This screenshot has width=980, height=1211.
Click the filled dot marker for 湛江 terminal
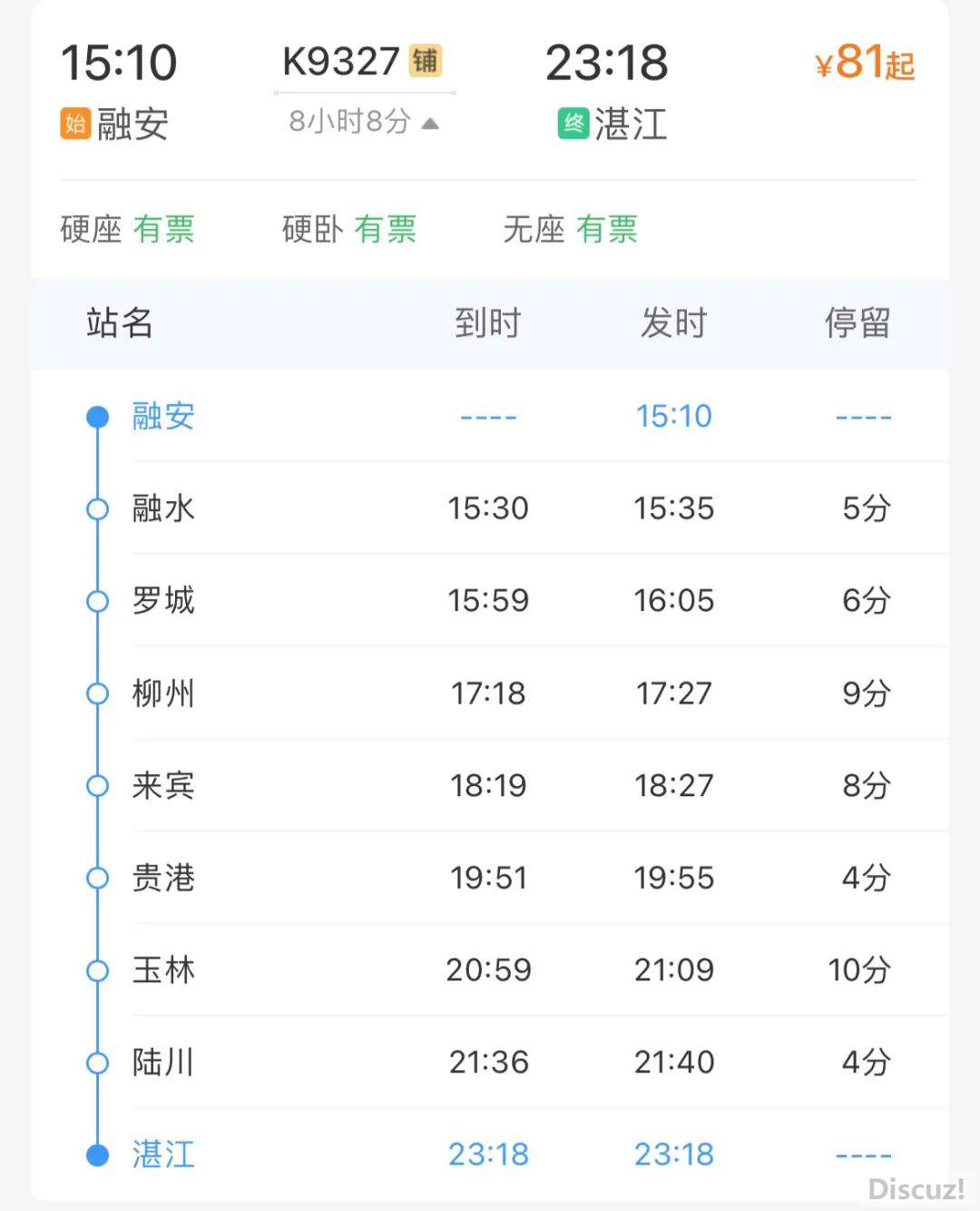point(97,1155)
